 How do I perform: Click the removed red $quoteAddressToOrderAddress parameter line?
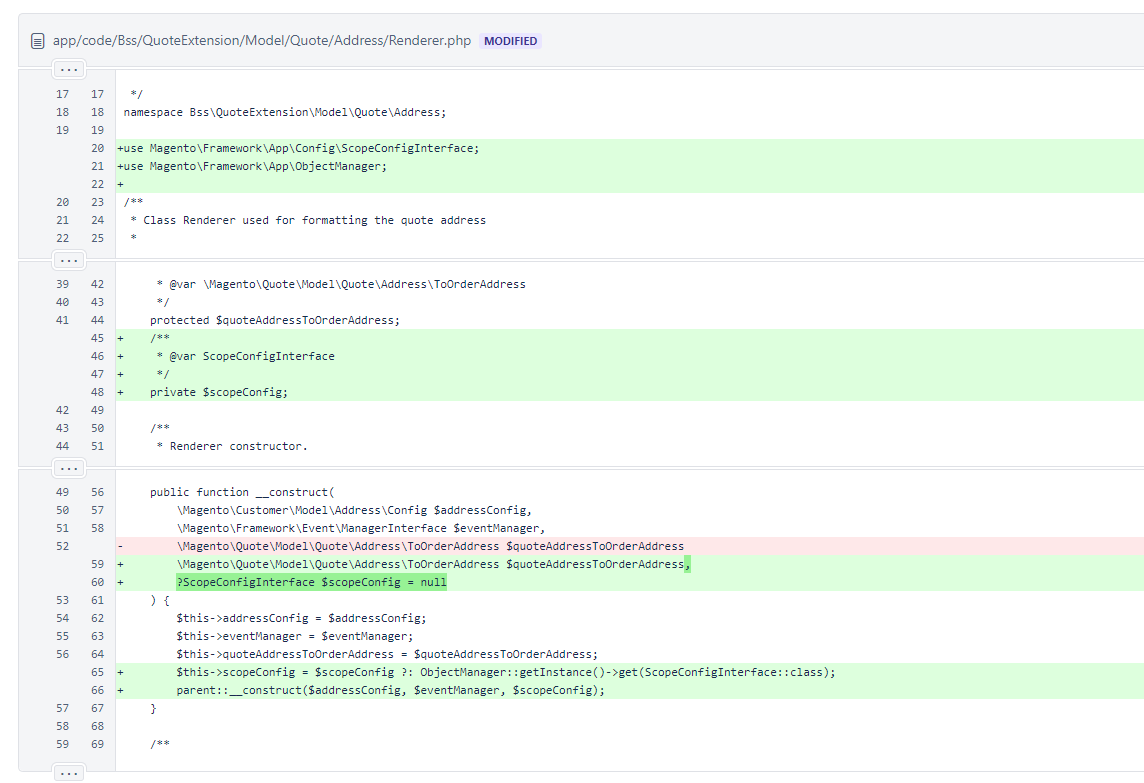430,546
